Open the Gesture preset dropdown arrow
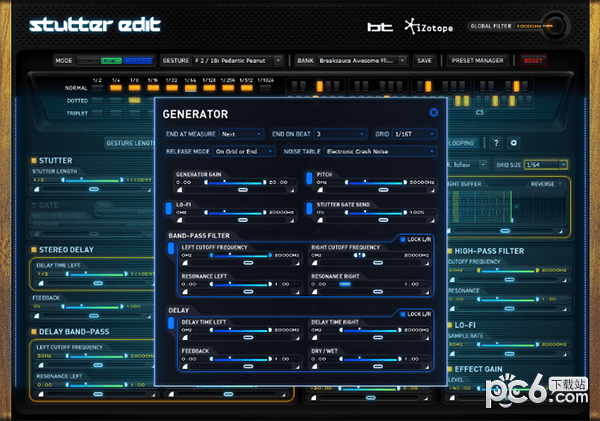 [279, 60]
